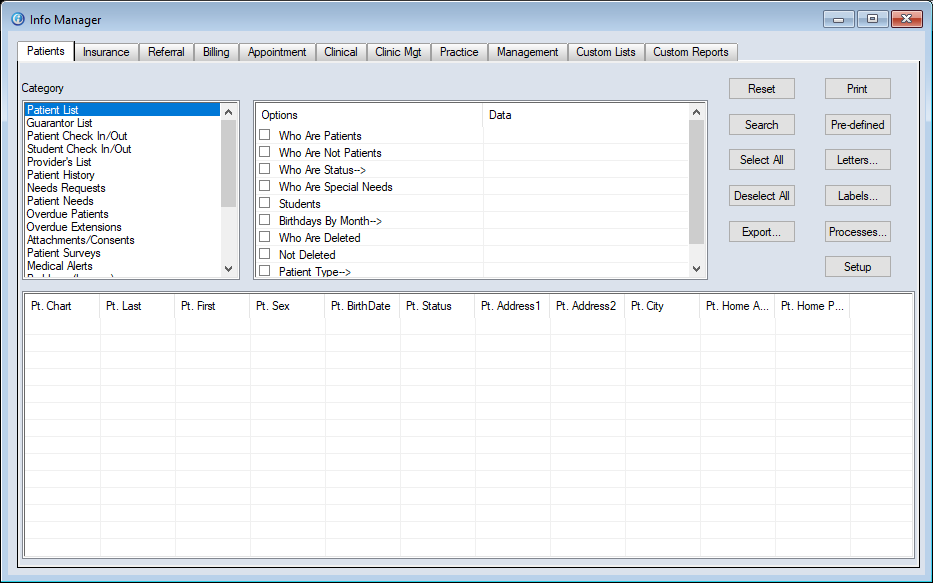The width and height of the screenshot is (933, 583).
Task: Open the Custom Reports tab
Action: tap(691, 51)
